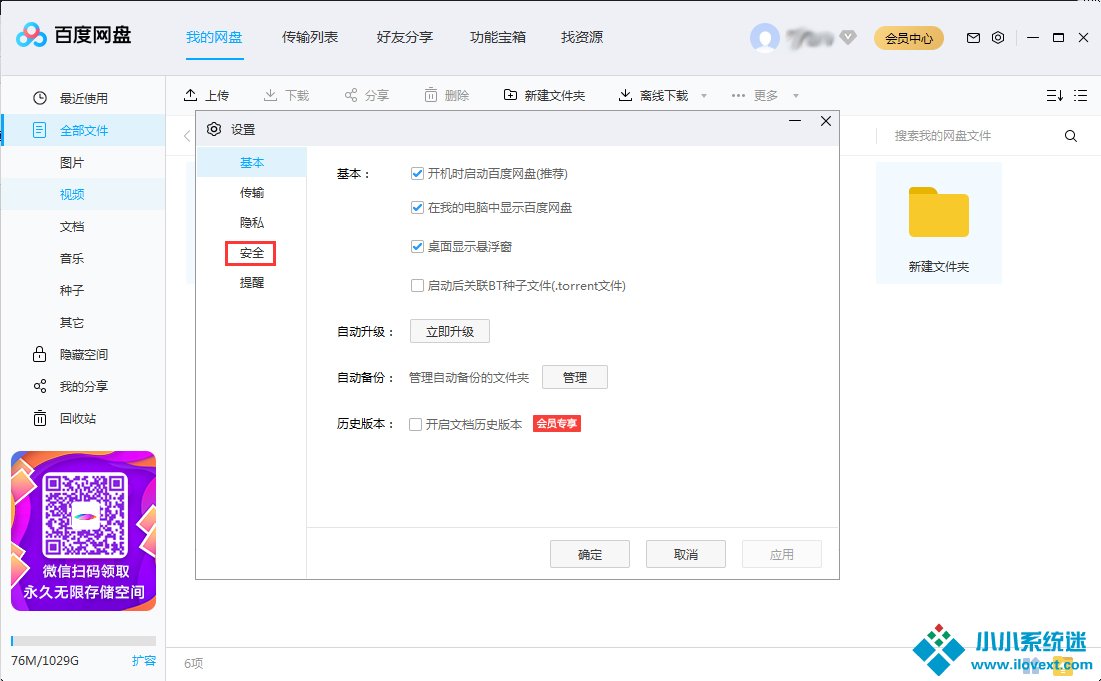Screen dimensions: 1101x681
Task: Click the 76M/1029G storage text
Action: pyautogui.click(x=45, y=661)
